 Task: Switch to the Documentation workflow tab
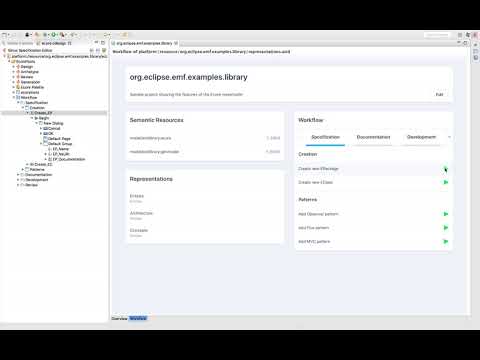click(x=373, y=137)
